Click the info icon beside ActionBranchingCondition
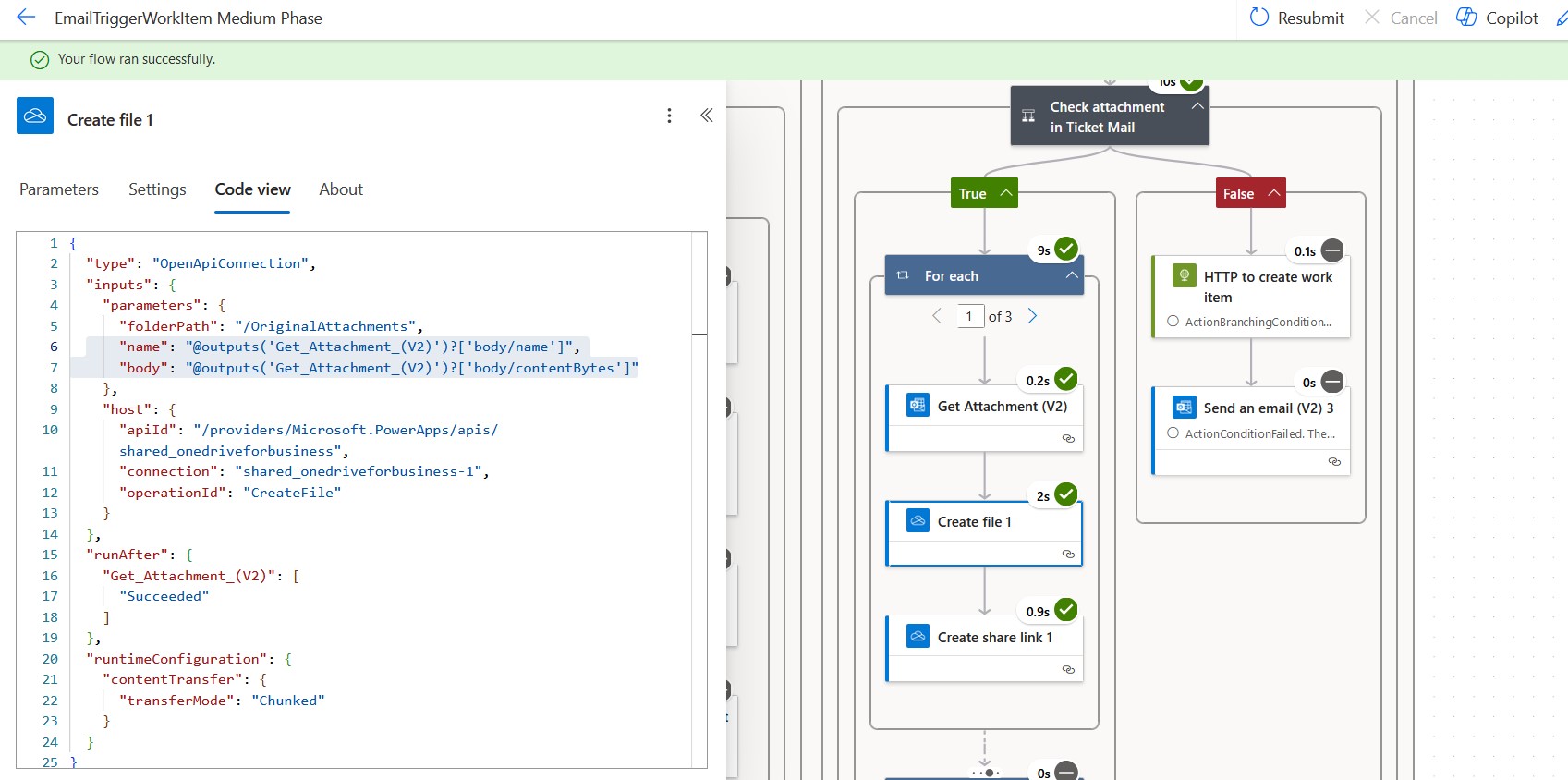Viewport: 1568px width, 780px height. pos(1173,322)
